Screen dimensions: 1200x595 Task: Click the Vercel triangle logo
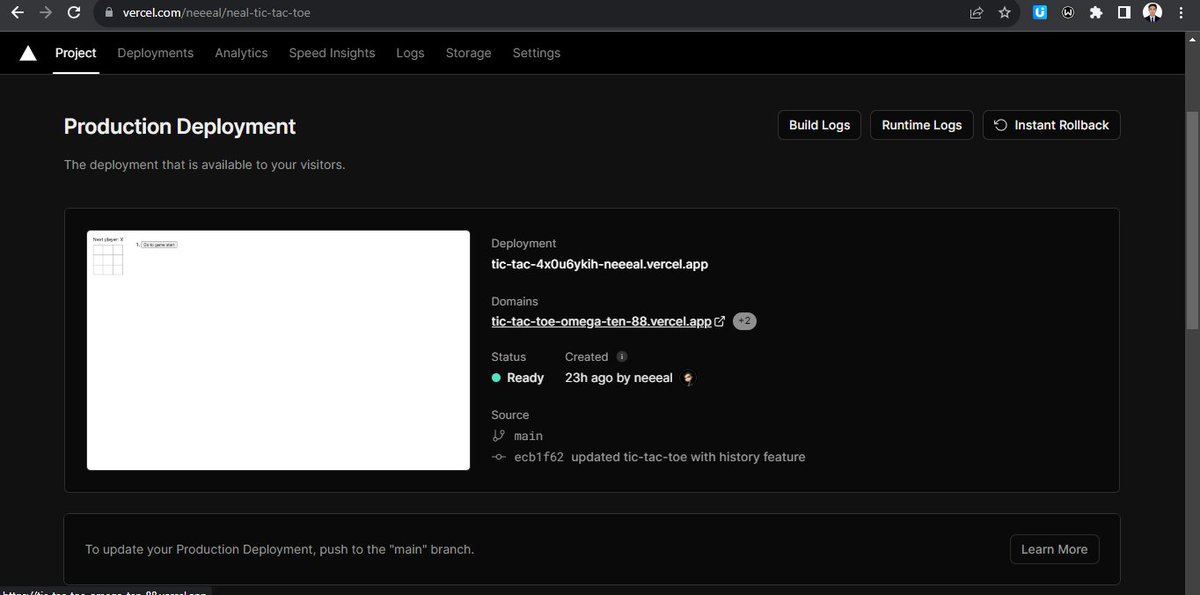coord(28,53)
